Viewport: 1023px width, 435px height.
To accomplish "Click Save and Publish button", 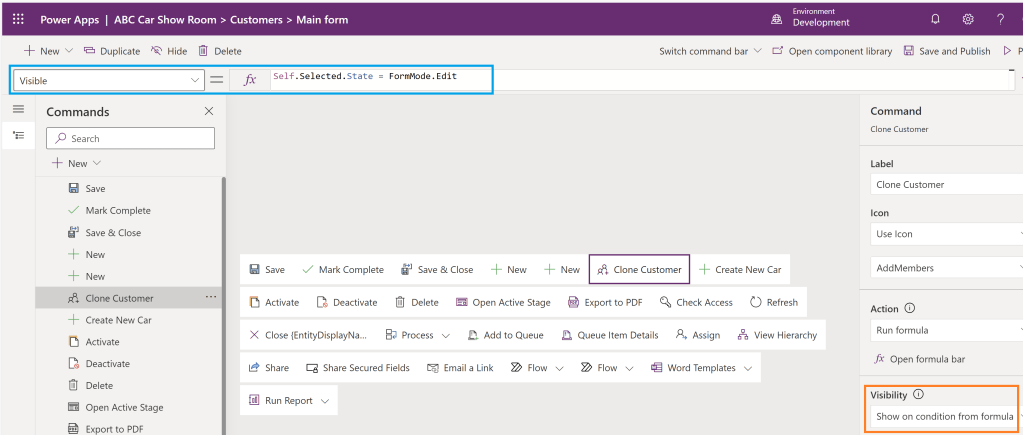I will [947, 51].
